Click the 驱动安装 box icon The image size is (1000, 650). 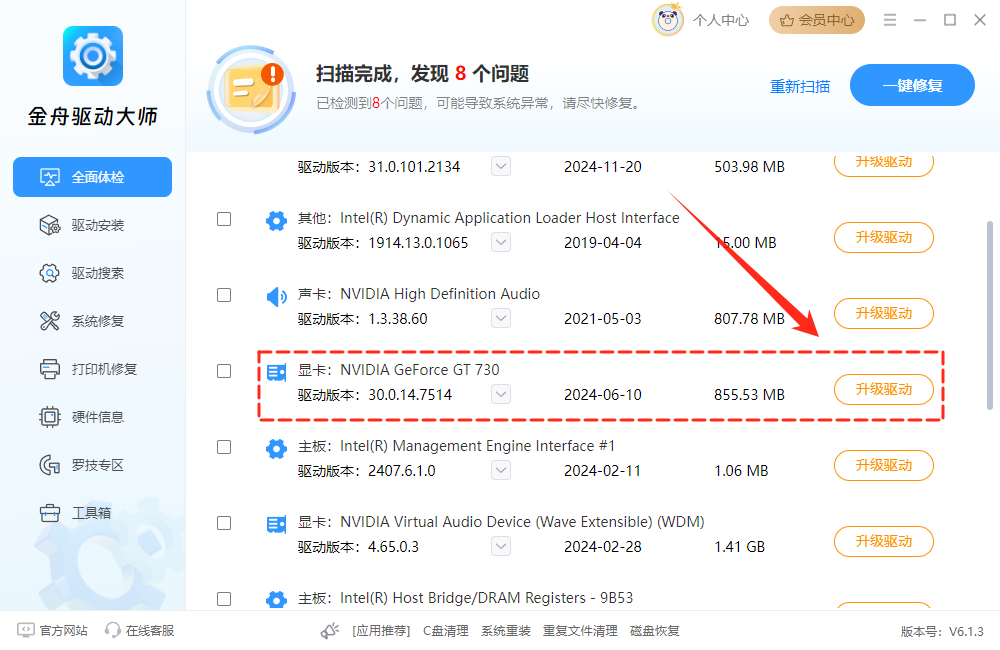(x=50, y=225)
